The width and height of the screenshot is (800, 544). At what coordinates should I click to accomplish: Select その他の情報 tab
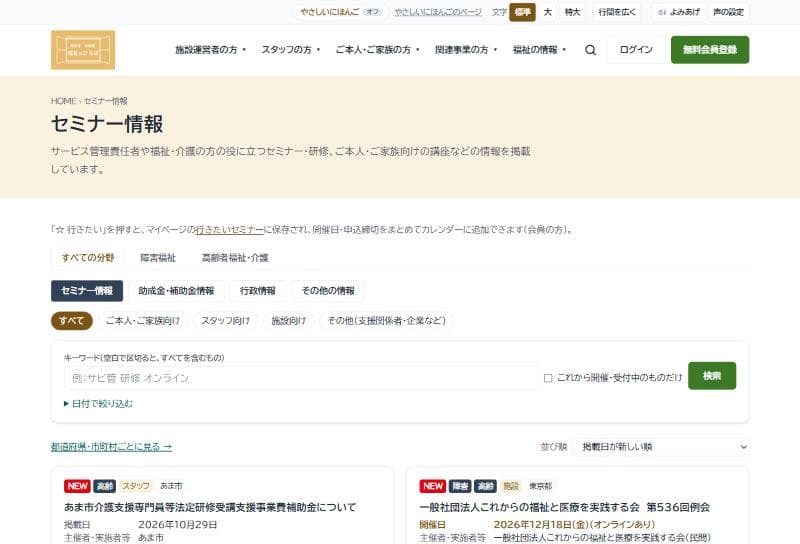328,291
